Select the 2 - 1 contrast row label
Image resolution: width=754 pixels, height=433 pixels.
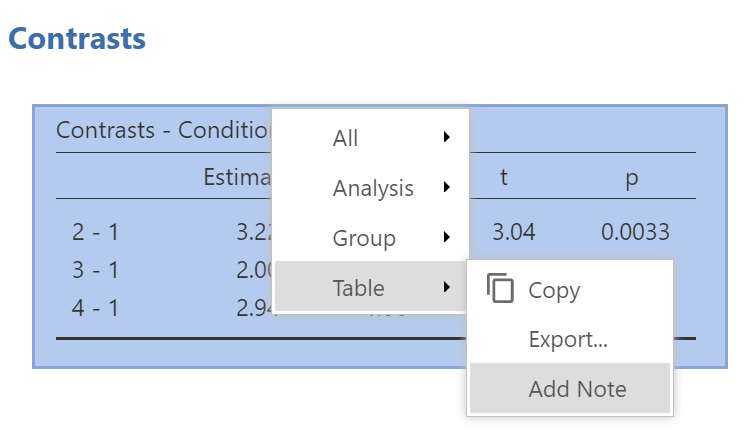tap(95, 232)
